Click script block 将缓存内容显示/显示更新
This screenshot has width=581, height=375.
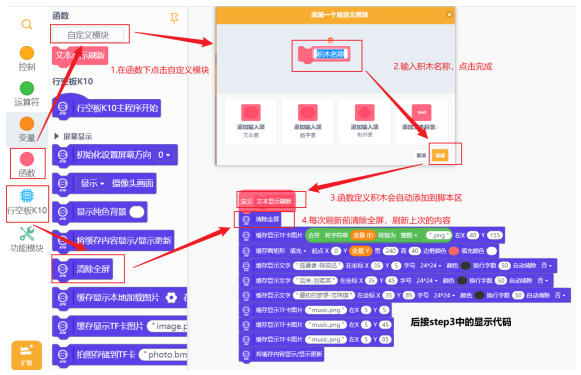pos(282,354)
